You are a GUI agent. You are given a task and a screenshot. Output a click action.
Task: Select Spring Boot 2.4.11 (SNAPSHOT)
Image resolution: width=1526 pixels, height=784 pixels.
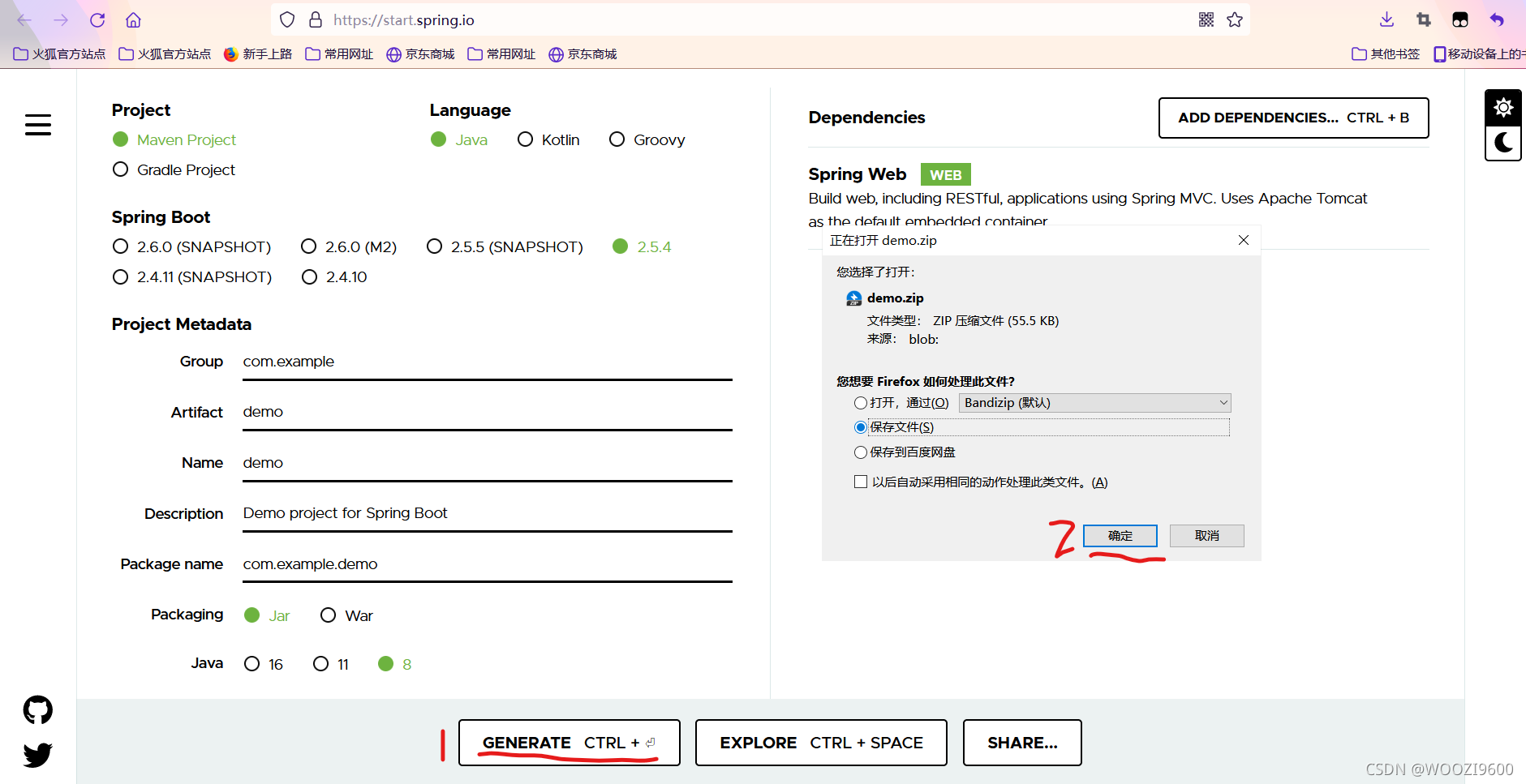tap(192, 276)
